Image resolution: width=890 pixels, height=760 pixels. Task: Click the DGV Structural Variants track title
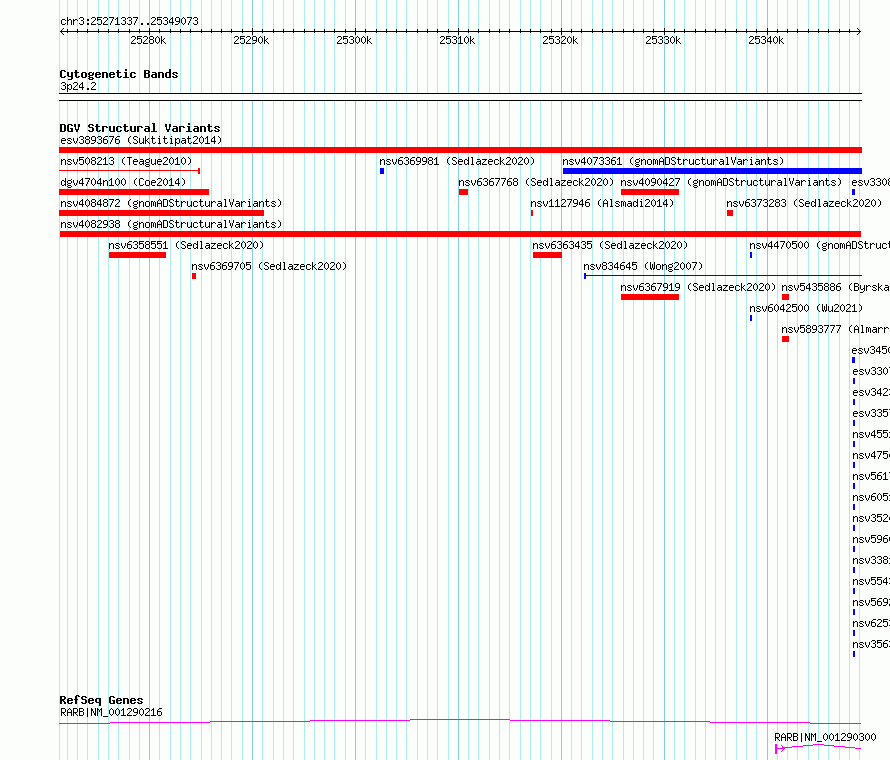140,128
